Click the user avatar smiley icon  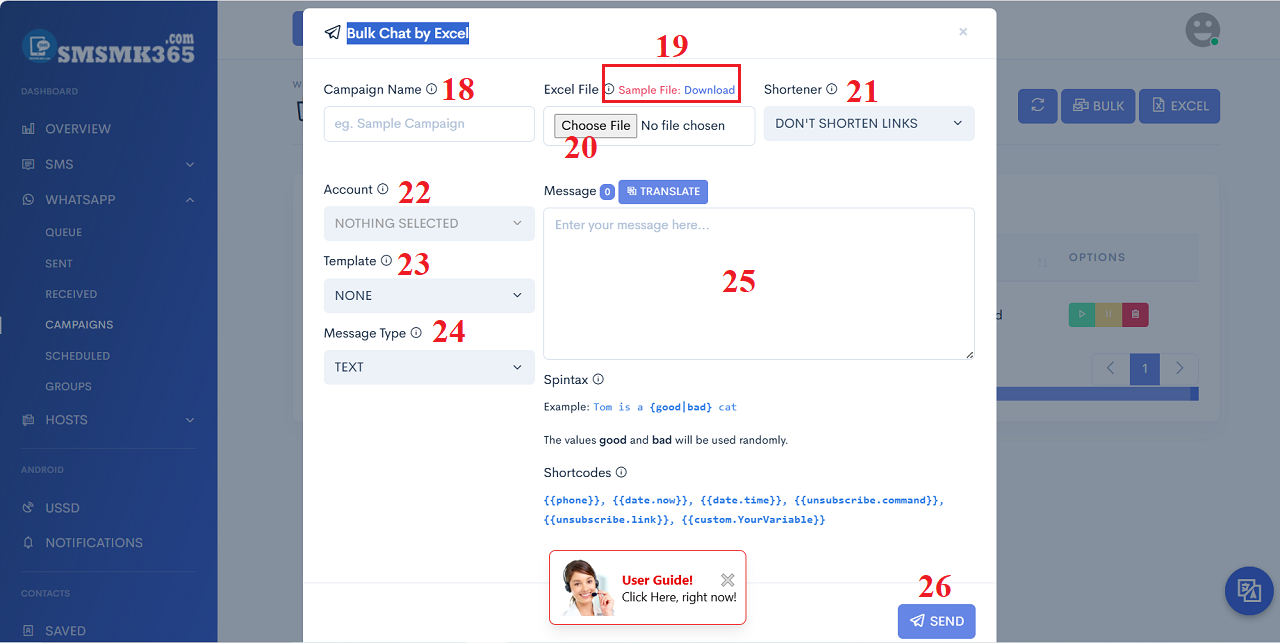[x=1202, y=30]
